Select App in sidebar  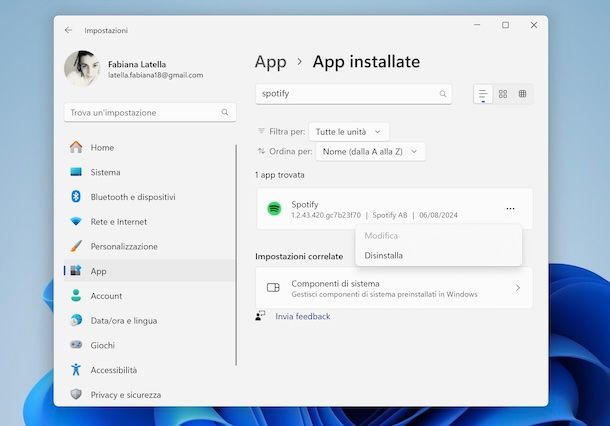coord(149,271)
